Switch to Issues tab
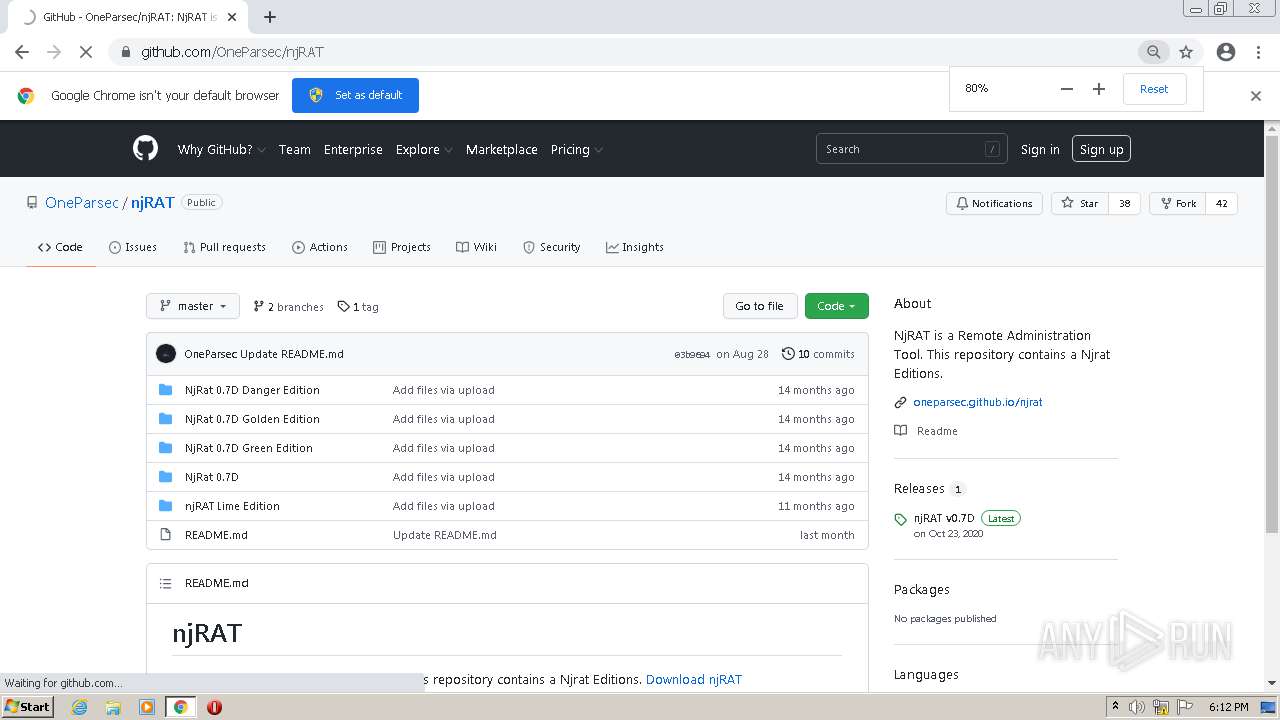The width and height of the screenshot is (1280, 720). (132, 247)
